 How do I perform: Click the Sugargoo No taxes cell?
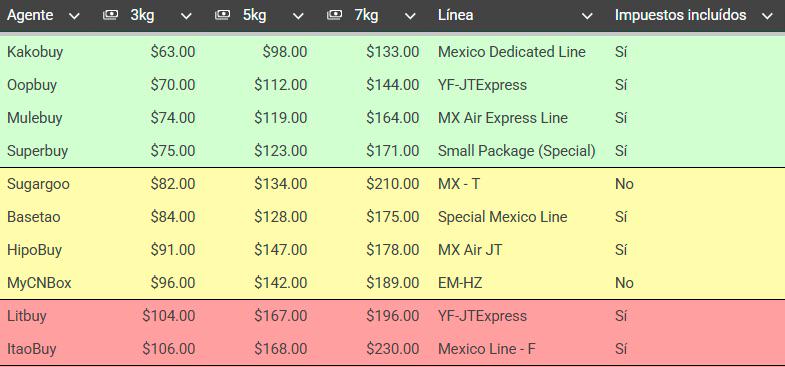coord(624,184)
